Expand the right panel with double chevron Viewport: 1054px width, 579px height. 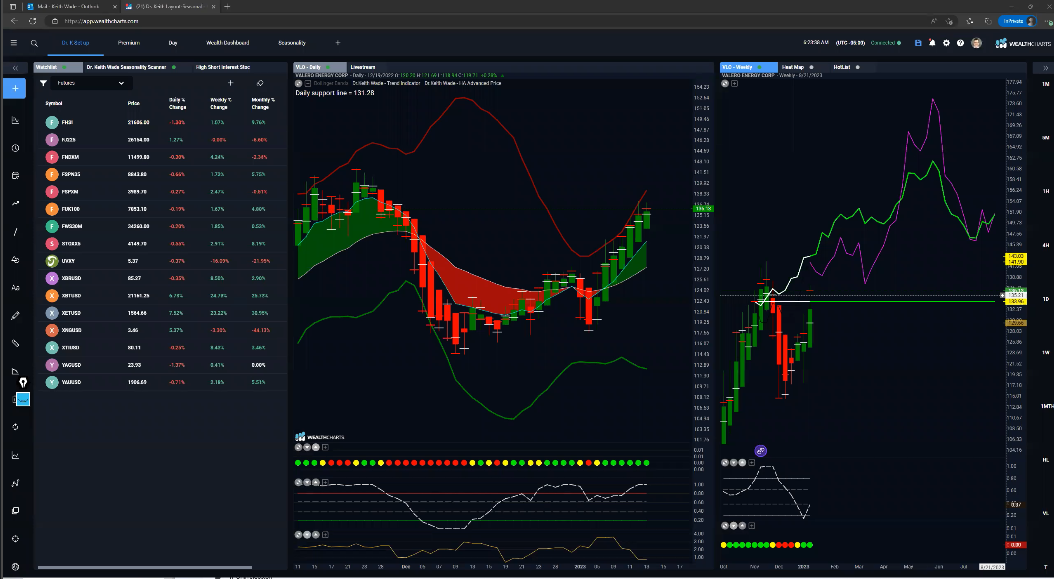click(1045, 68)
